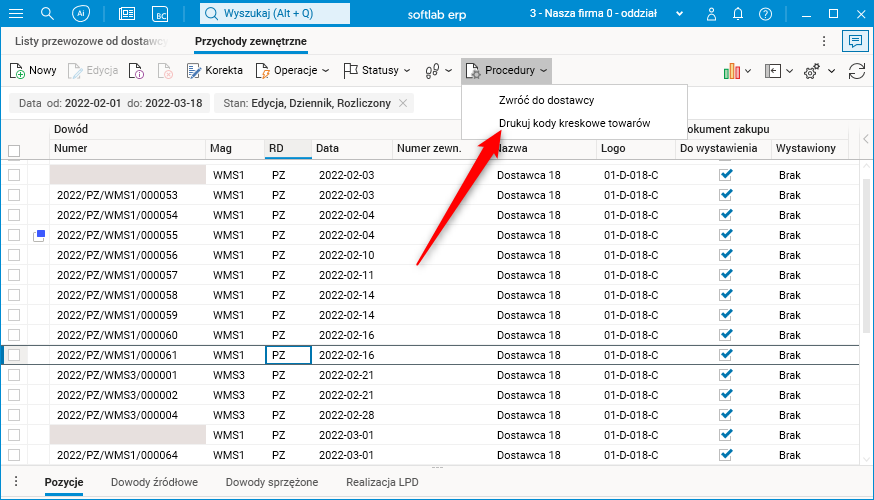Click the Wystawiony column header
The height and width of the screenshot is (500, 874).
point(809,148)
